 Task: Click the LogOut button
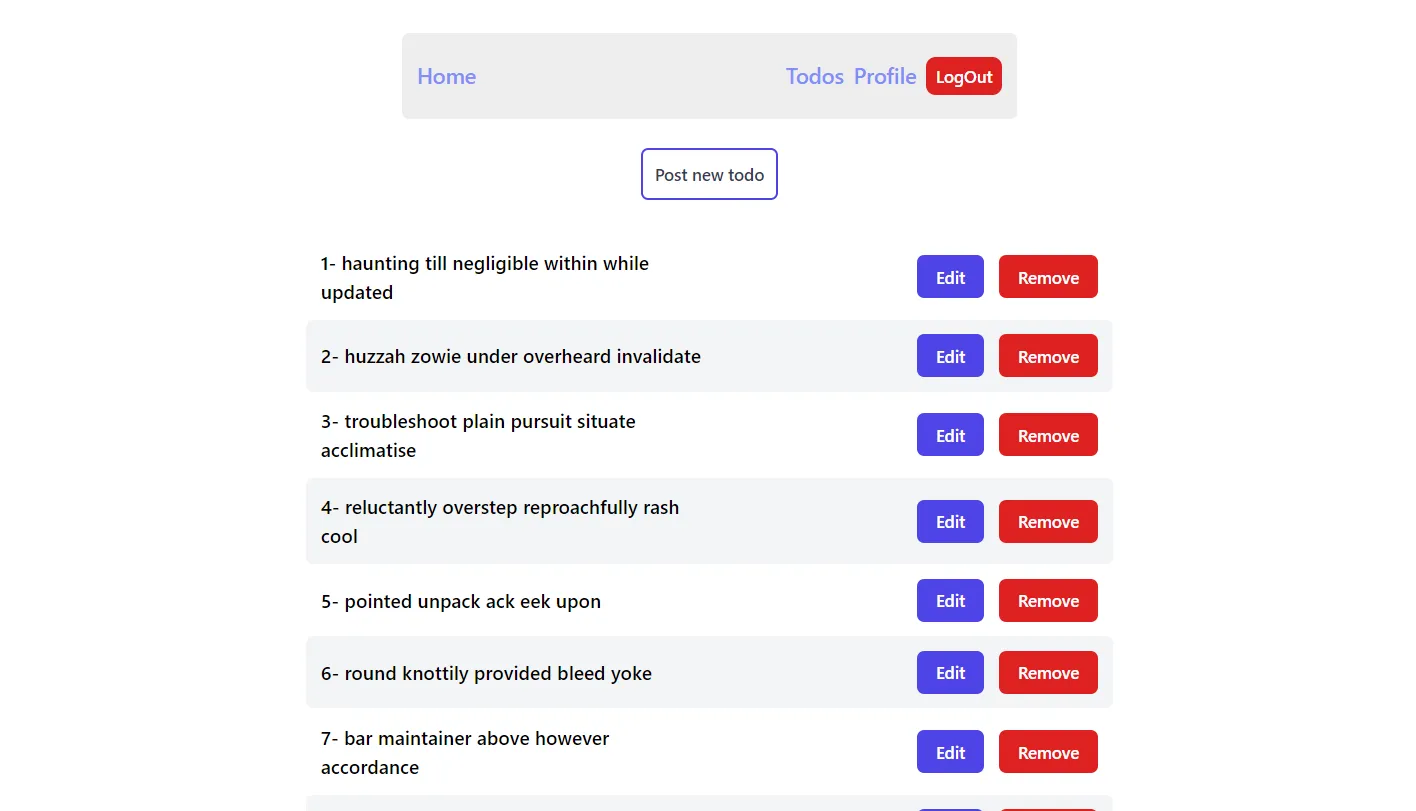(963, 76)
